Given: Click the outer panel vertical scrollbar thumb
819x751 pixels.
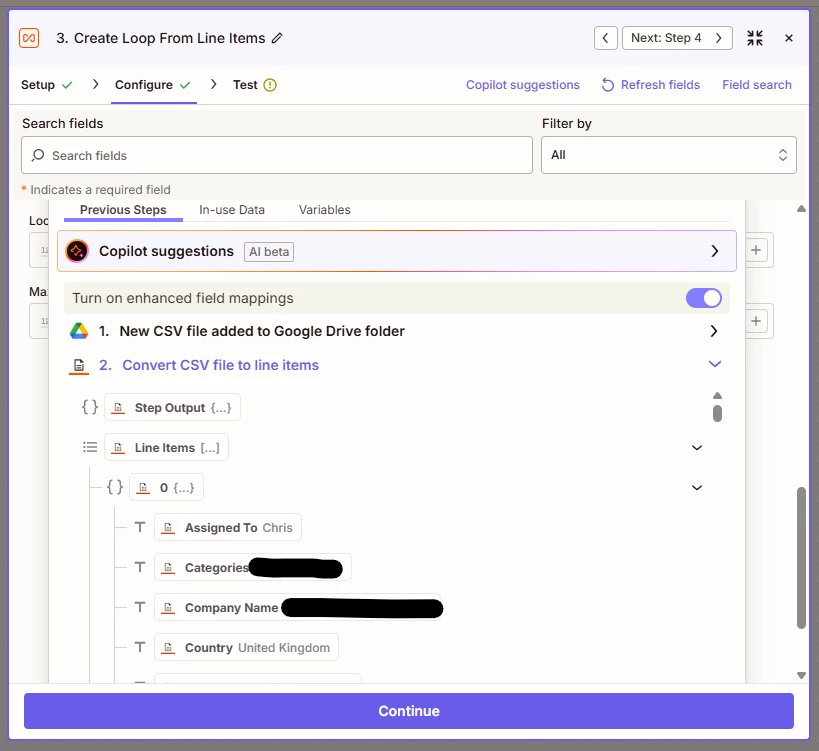Looking at the screenshot, I should tap(801, 558).
